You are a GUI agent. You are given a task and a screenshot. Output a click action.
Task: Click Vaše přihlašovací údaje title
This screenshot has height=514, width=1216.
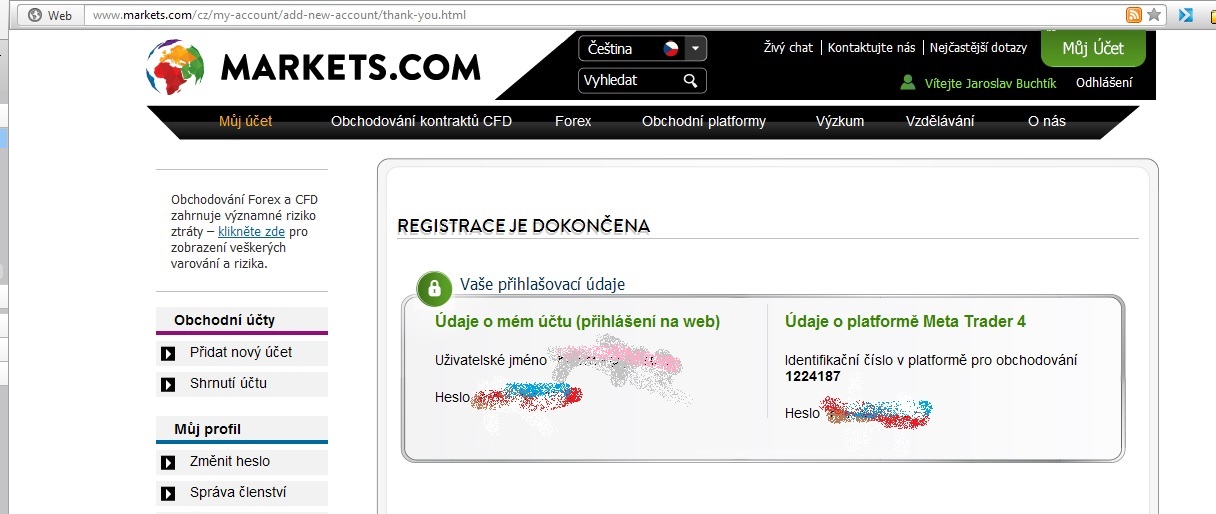coord(542,284)
